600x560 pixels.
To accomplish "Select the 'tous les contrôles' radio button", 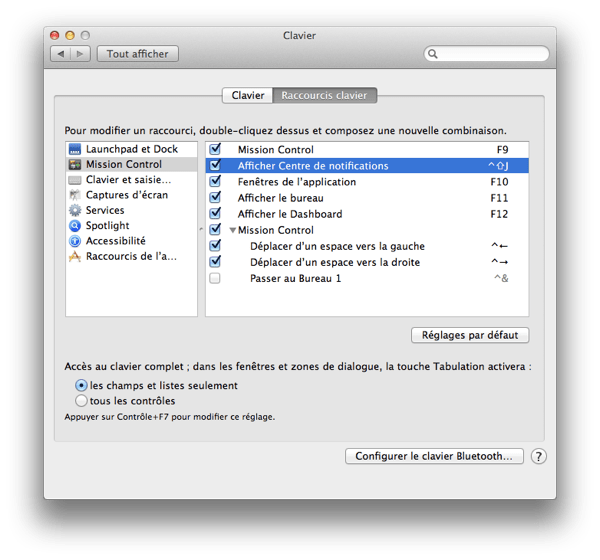I will (x=82, y=400).
